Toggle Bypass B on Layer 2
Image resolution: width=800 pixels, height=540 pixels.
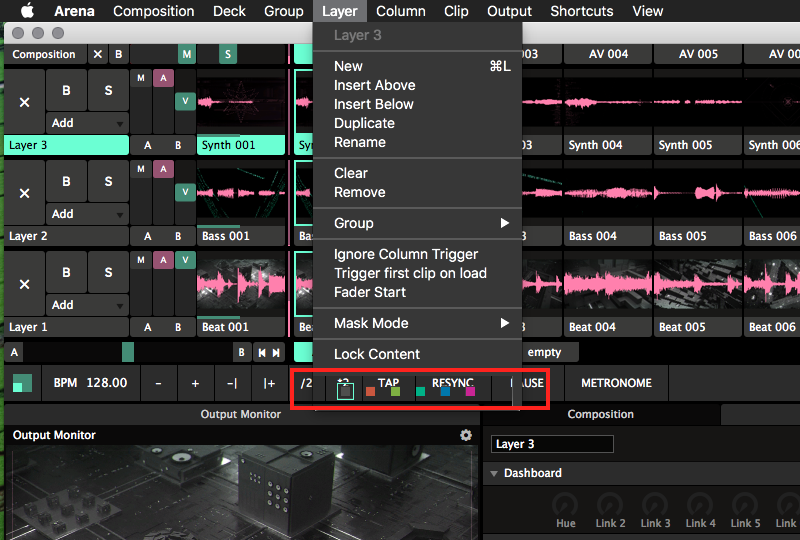[x=66, y=182]
